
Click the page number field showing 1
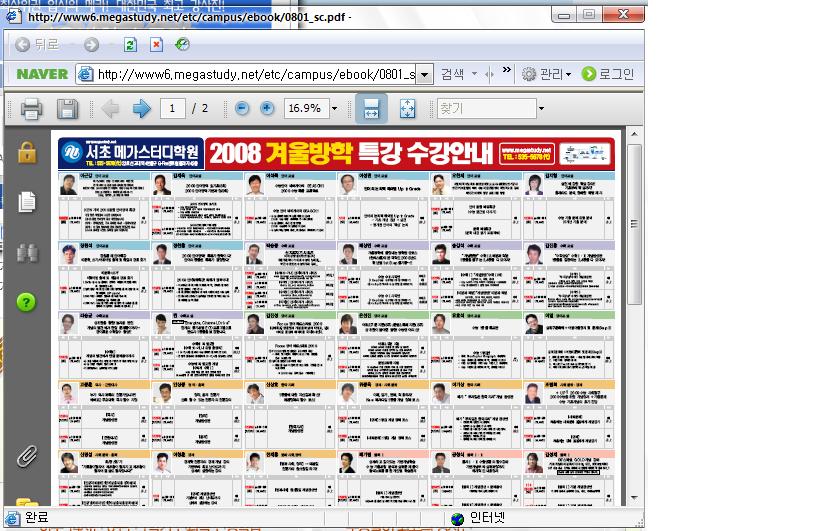pyautogui.click(x=172, y=109)
